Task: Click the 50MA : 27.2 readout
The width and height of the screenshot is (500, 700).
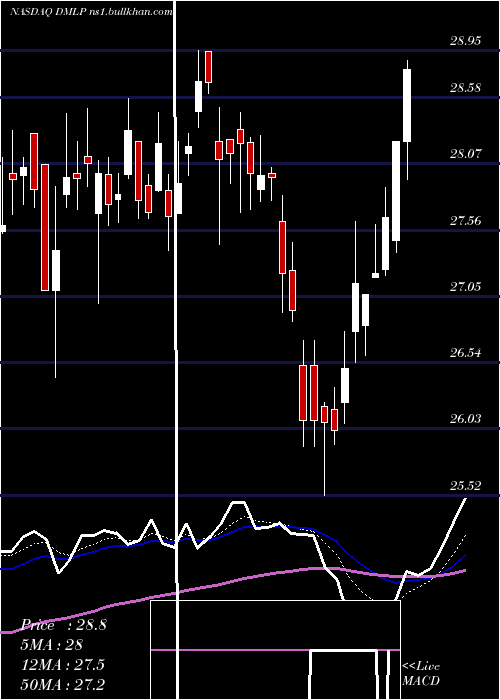Action: click(x=64, y=684)
